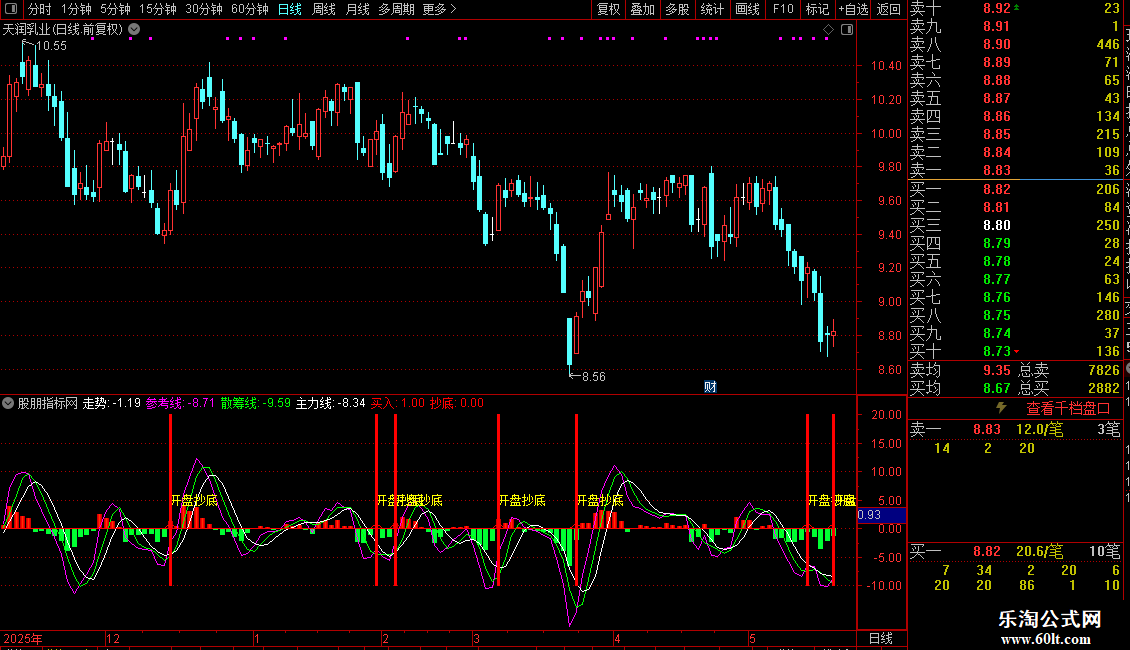Click the 10.55 high price label
This screenshot has width=1130, height=650.
coord(51,46)
